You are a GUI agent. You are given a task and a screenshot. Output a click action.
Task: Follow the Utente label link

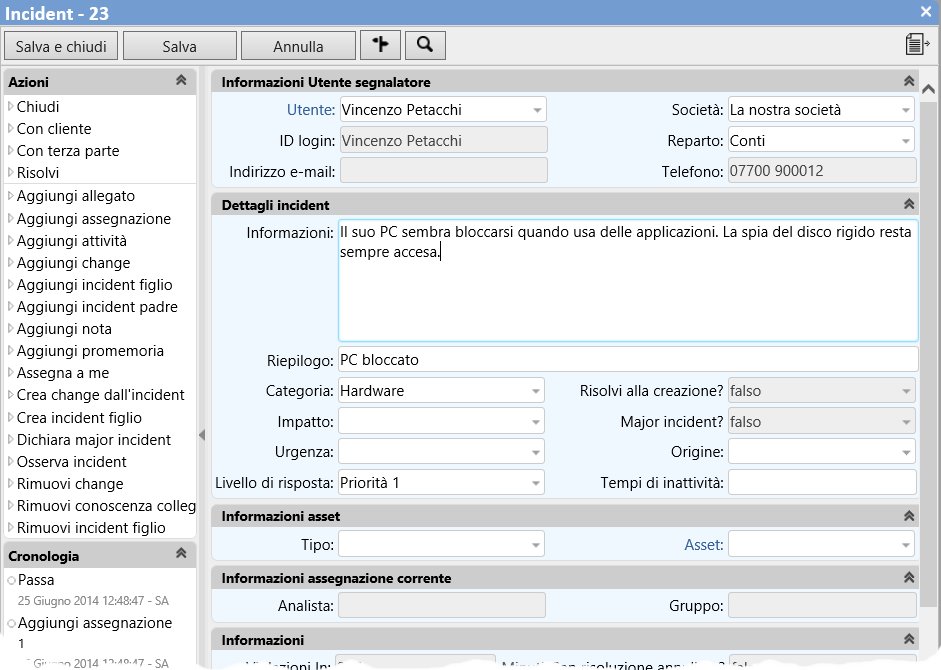pos(311,110)
